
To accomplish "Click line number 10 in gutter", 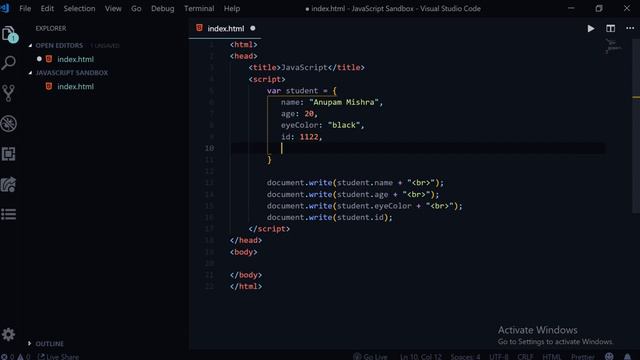I will [x=209, y=148].
